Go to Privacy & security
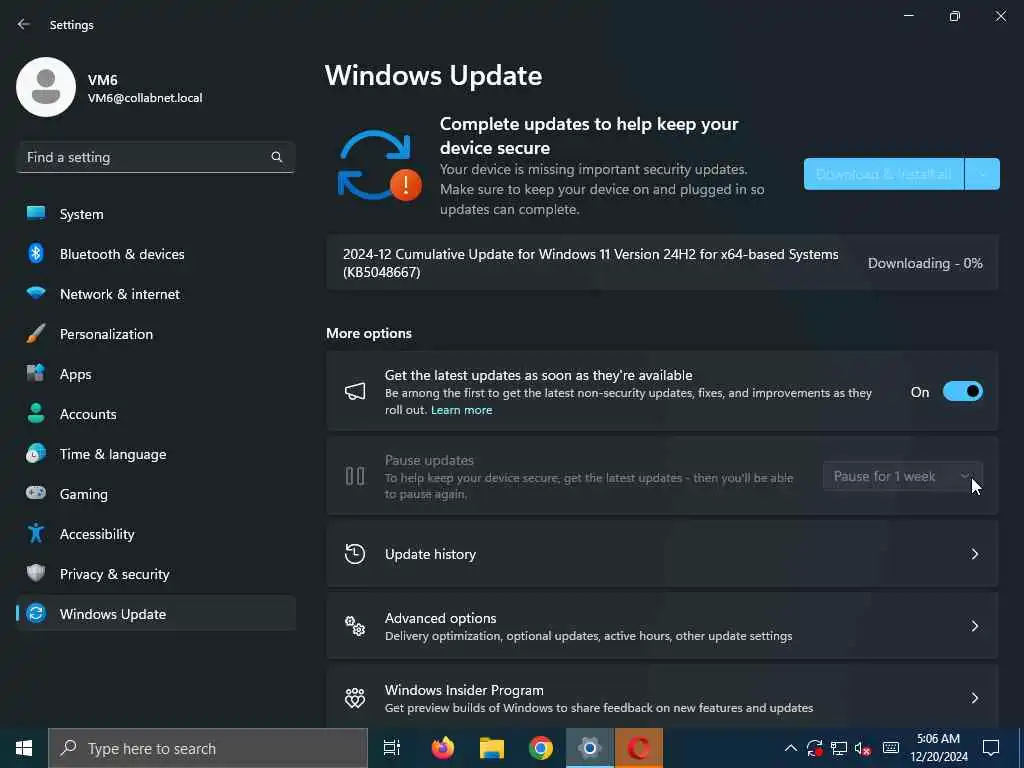This screenshot has height=768, width=1024. [156, 573]
